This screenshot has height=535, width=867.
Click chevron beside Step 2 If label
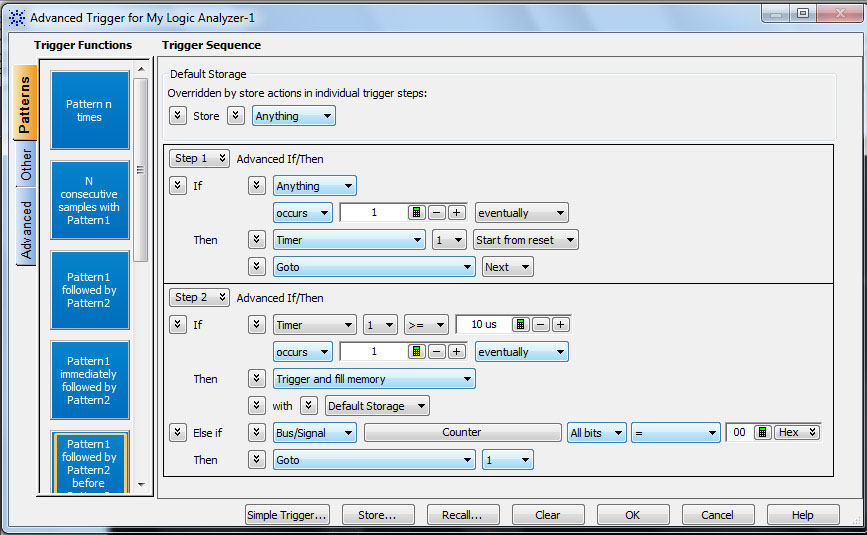pos(177,325)
